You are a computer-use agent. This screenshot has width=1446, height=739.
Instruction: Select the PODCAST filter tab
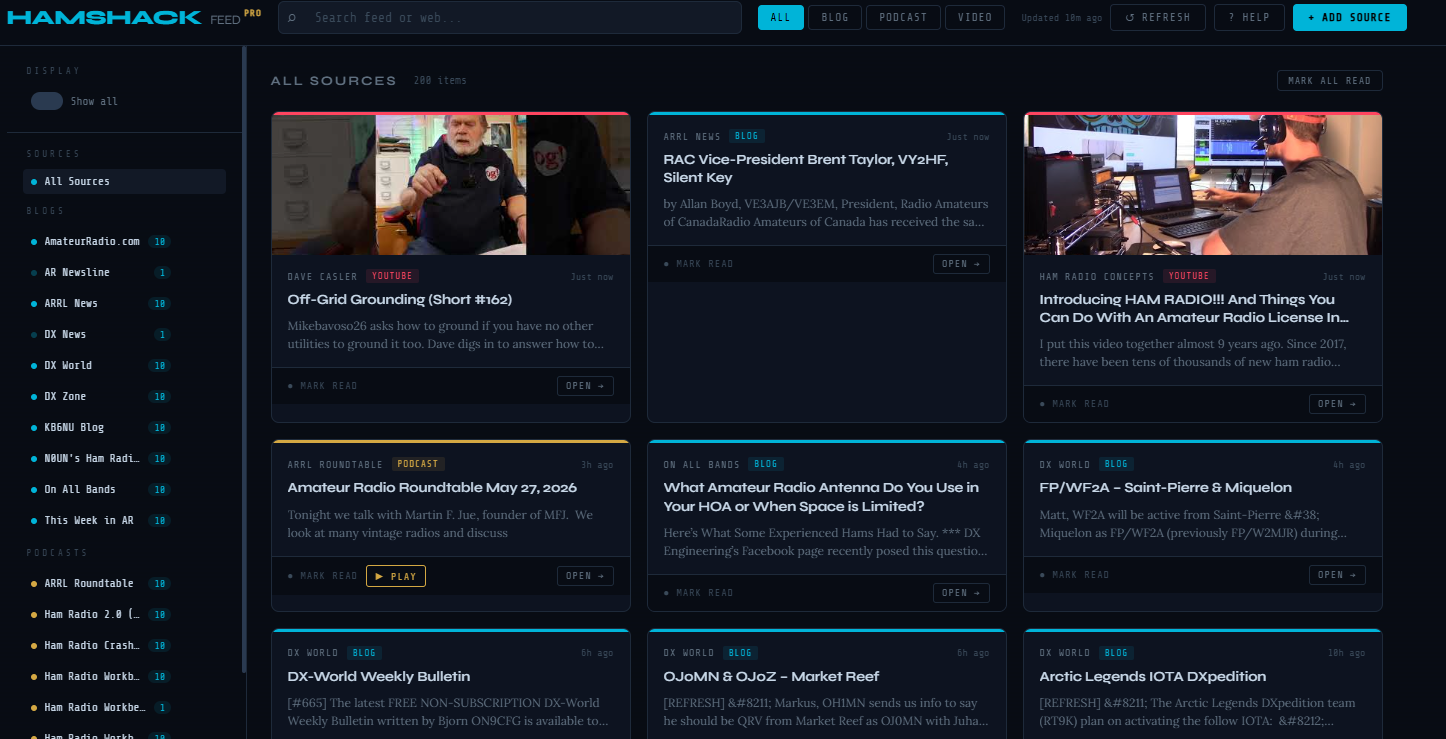(903, 17)
